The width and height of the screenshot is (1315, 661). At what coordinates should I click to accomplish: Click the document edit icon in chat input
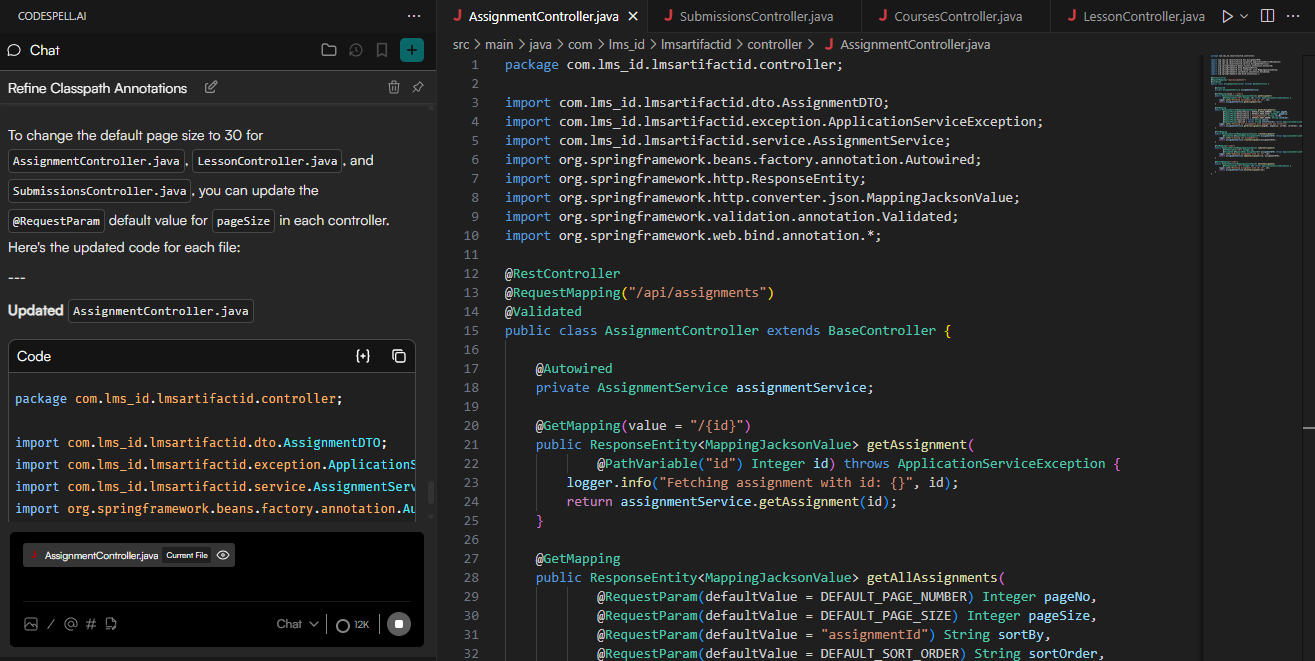point(111,624)
